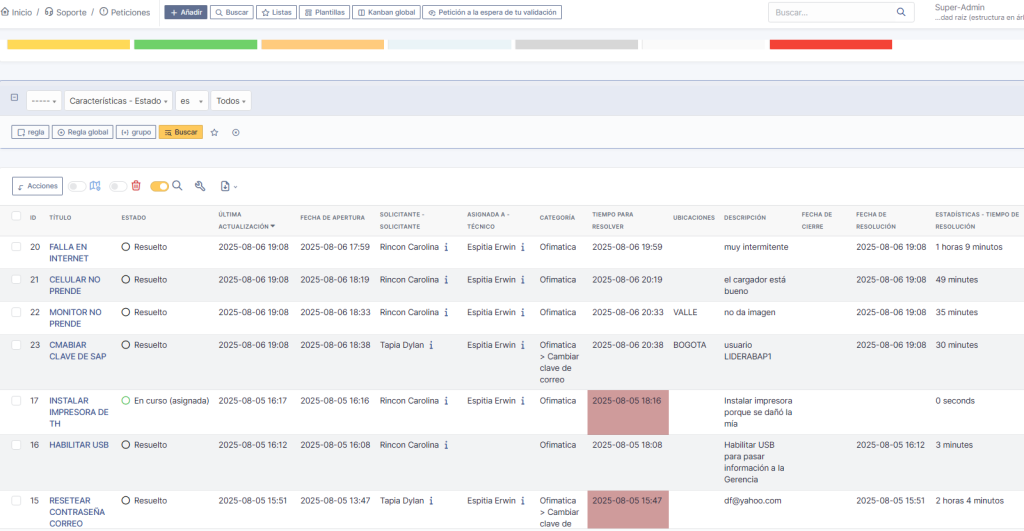This screenshot has width=1024, height=531.
Task: Collapse search criteria with minus box icon
Action: [14, 97]
